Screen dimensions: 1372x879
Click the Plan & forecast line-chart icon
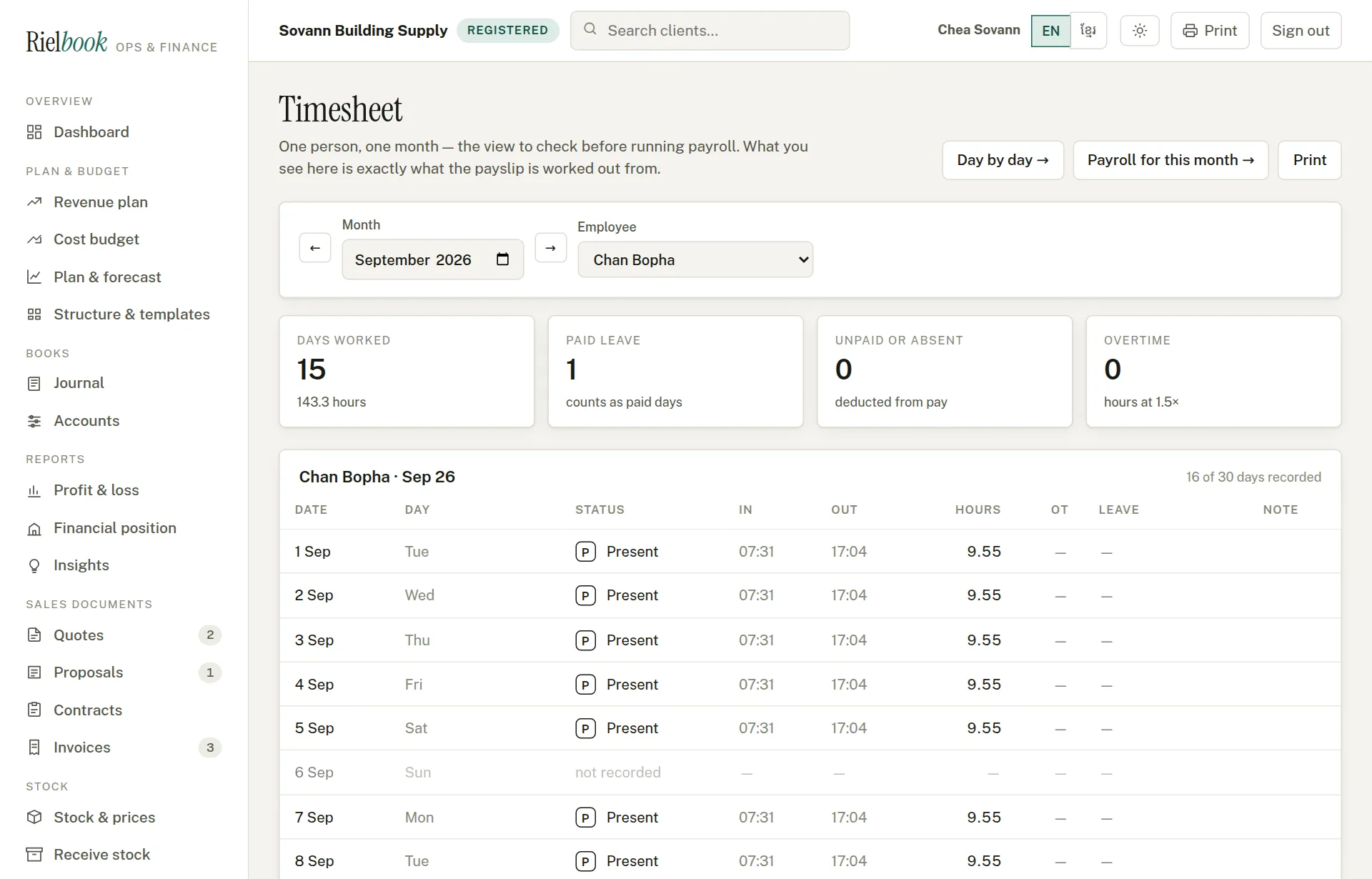pyautogui.click(x=34, y=277)
